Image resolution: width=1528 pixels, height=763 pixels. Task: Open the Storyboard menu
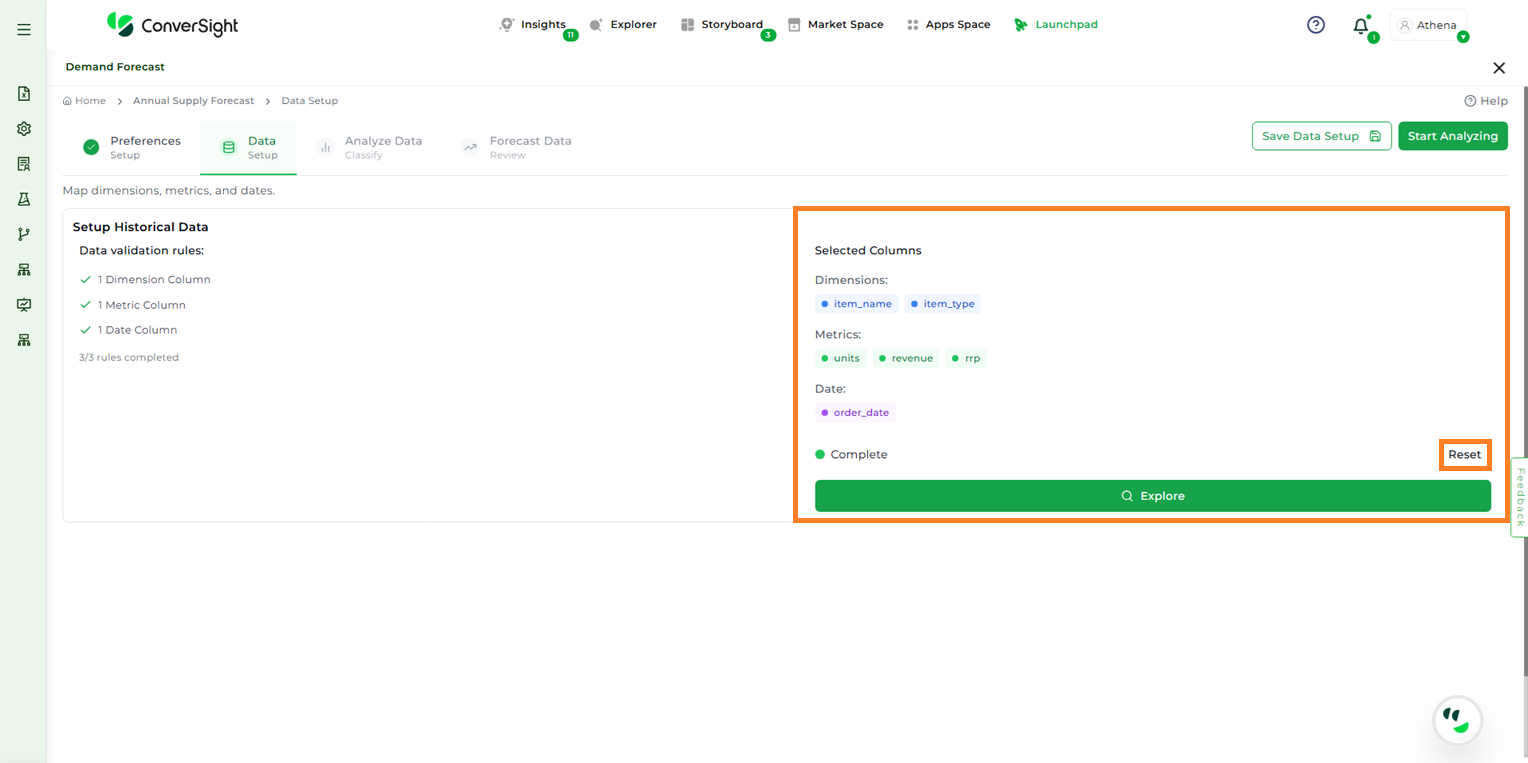pos(721,25)
